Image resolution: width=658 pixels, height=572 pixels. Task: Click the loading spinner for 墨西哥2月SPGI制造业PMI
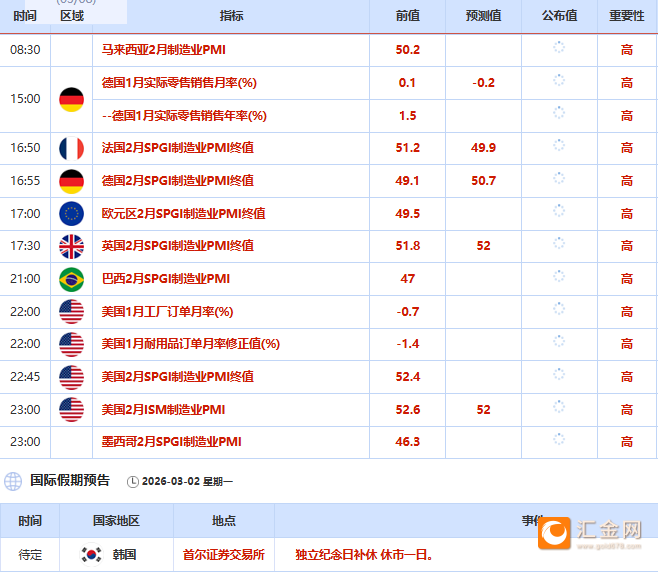(559, 439)
